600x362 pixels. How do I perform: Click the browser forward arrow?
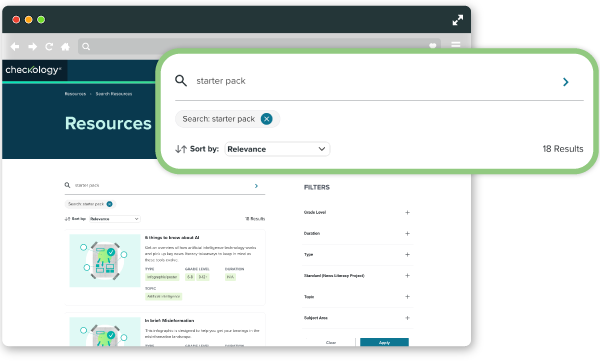[x=33, y=47]
